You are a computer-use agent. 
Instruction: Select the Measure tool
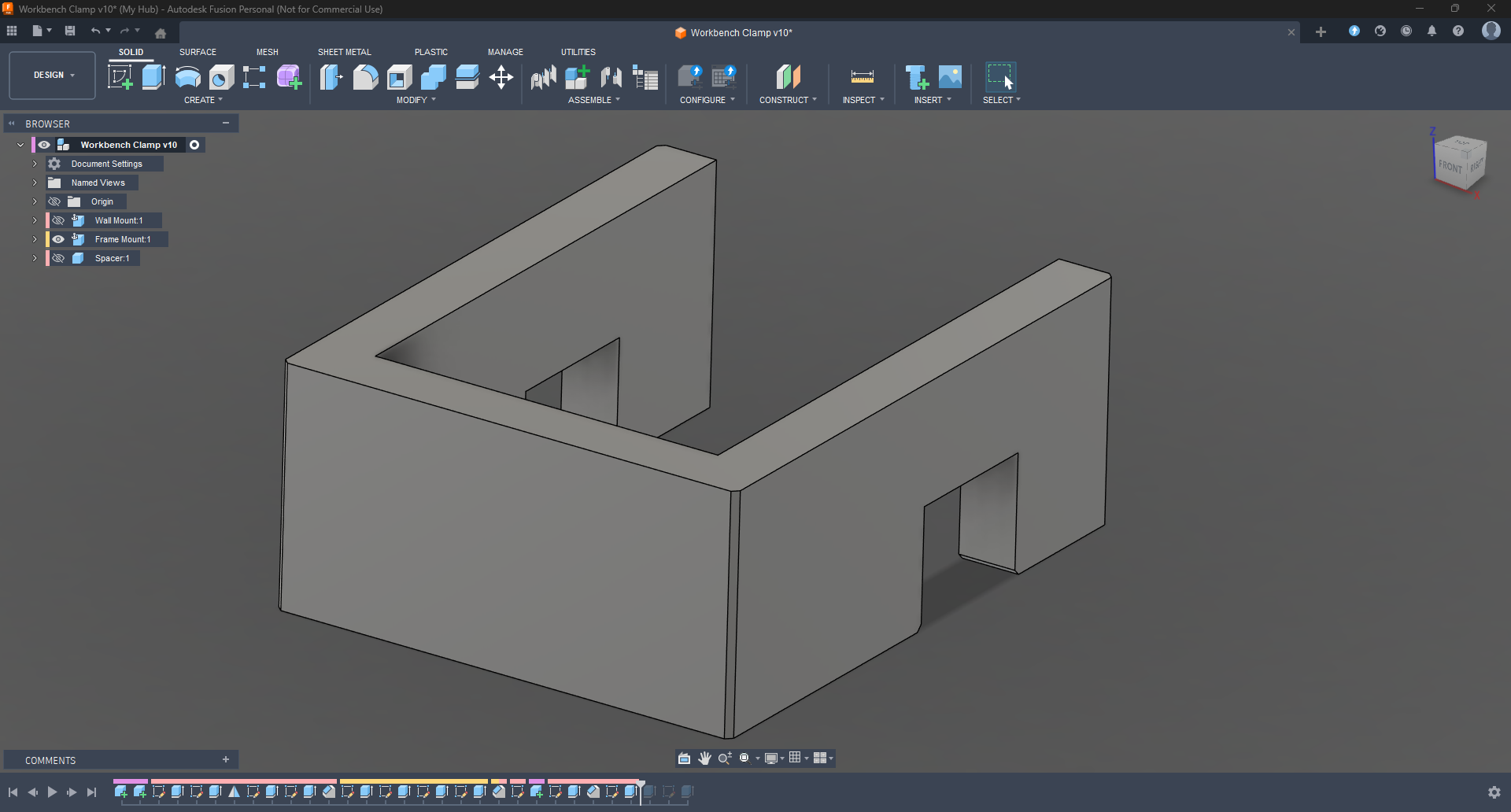[x=863, y=77]
